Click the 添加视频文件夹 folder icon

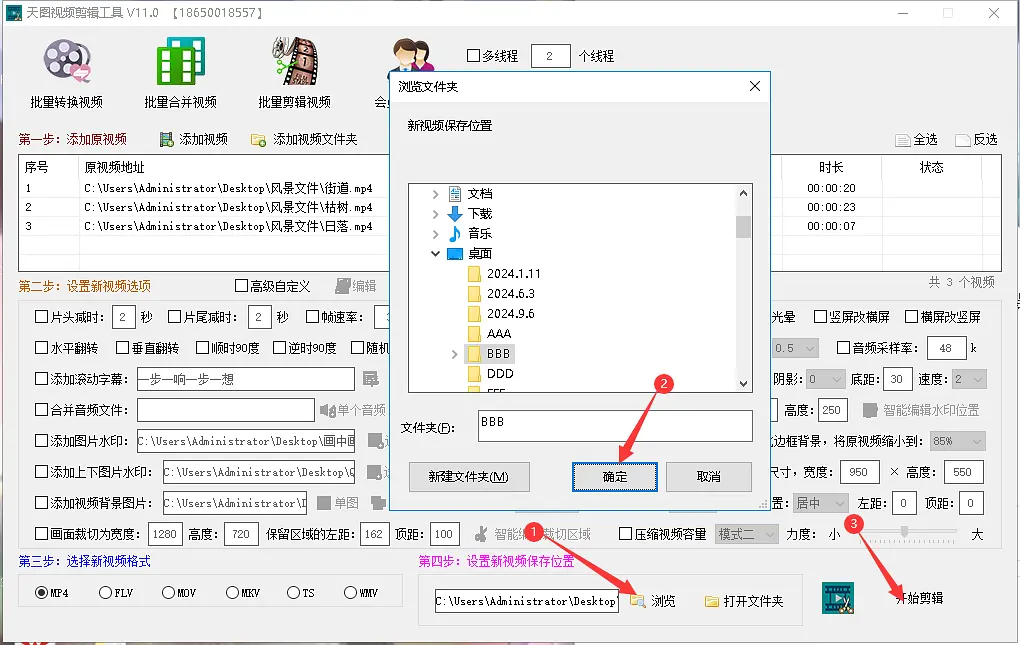coord(258,140)
